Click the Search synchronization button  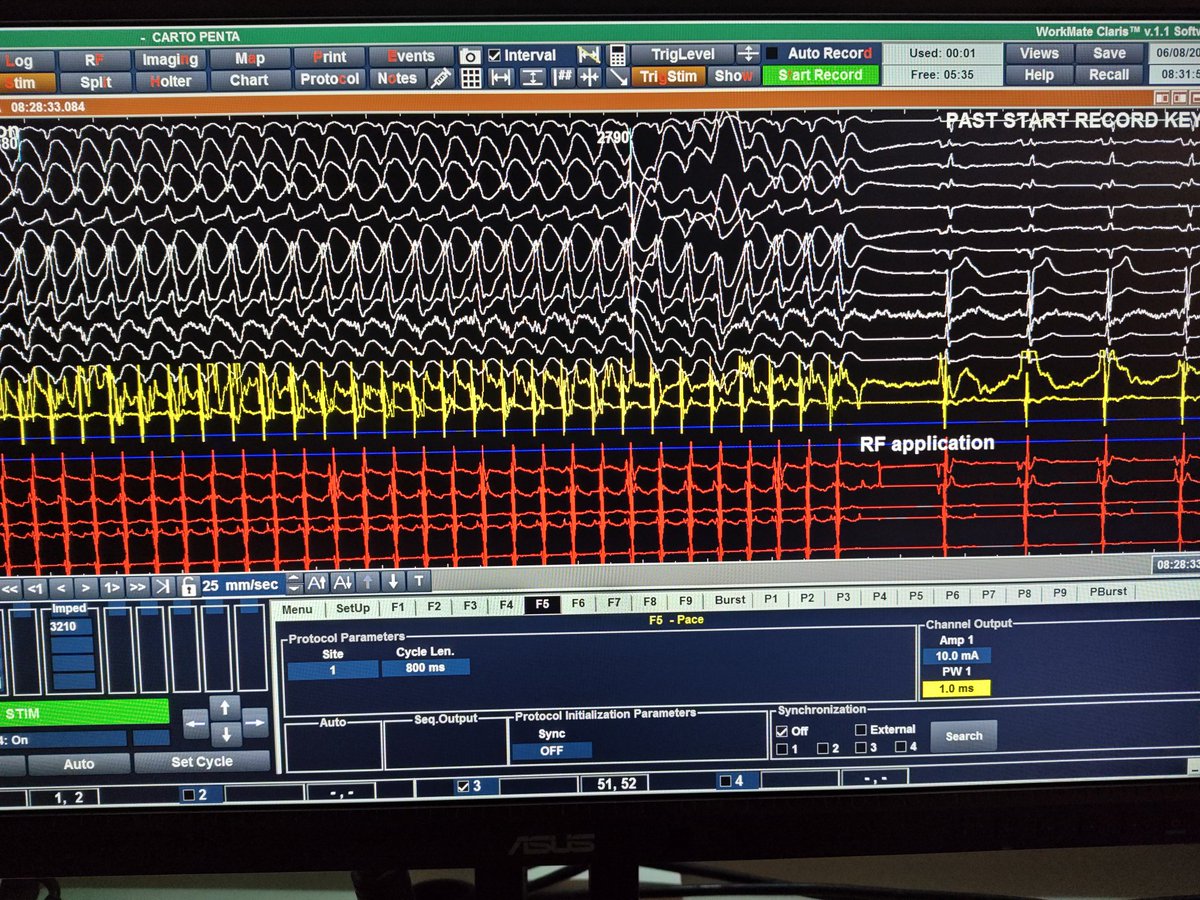[964, 736]
